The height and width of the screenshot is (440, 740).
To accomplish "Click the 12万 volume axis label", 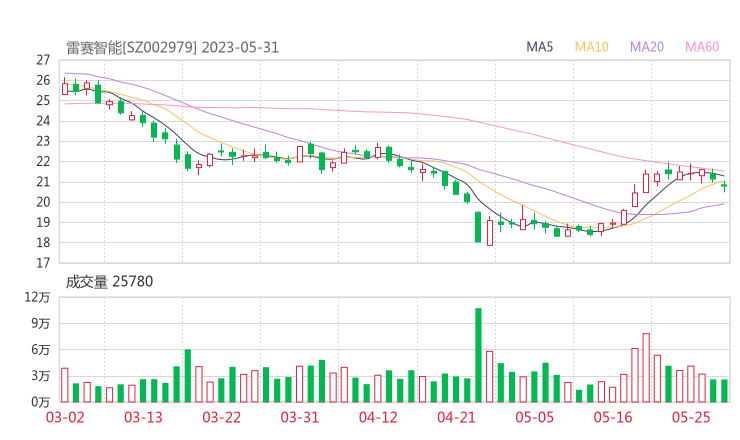I will point(37,297).
